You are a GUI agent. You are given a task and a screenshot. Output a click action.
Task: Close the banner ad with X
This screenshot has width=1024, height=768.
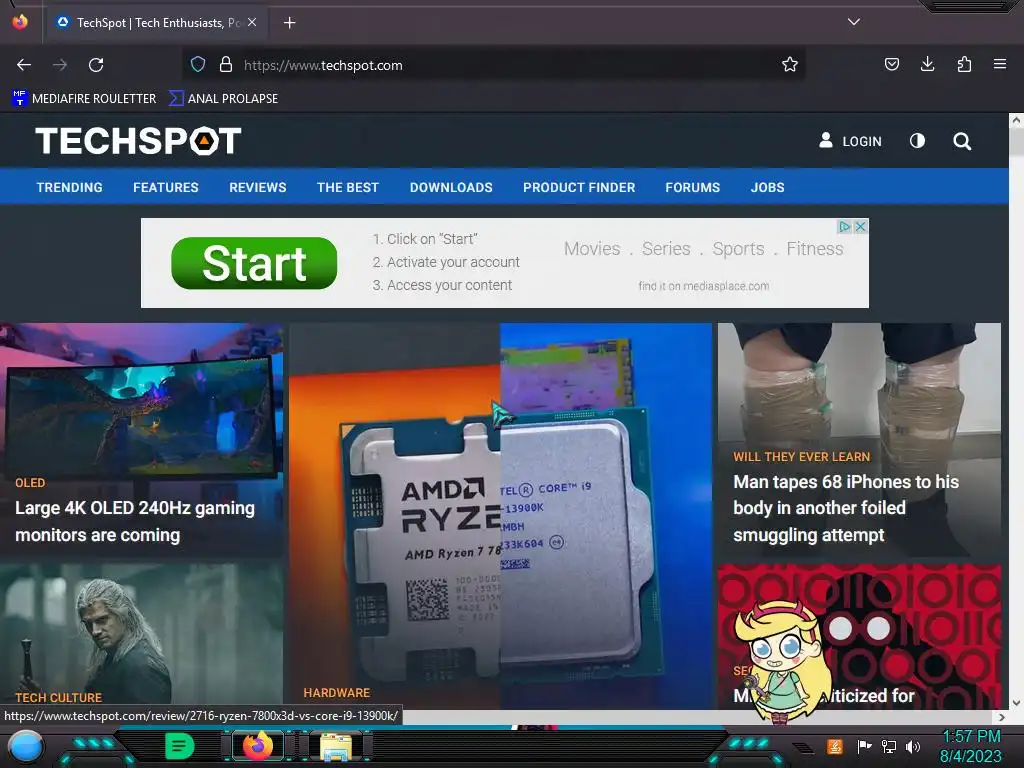861,226
